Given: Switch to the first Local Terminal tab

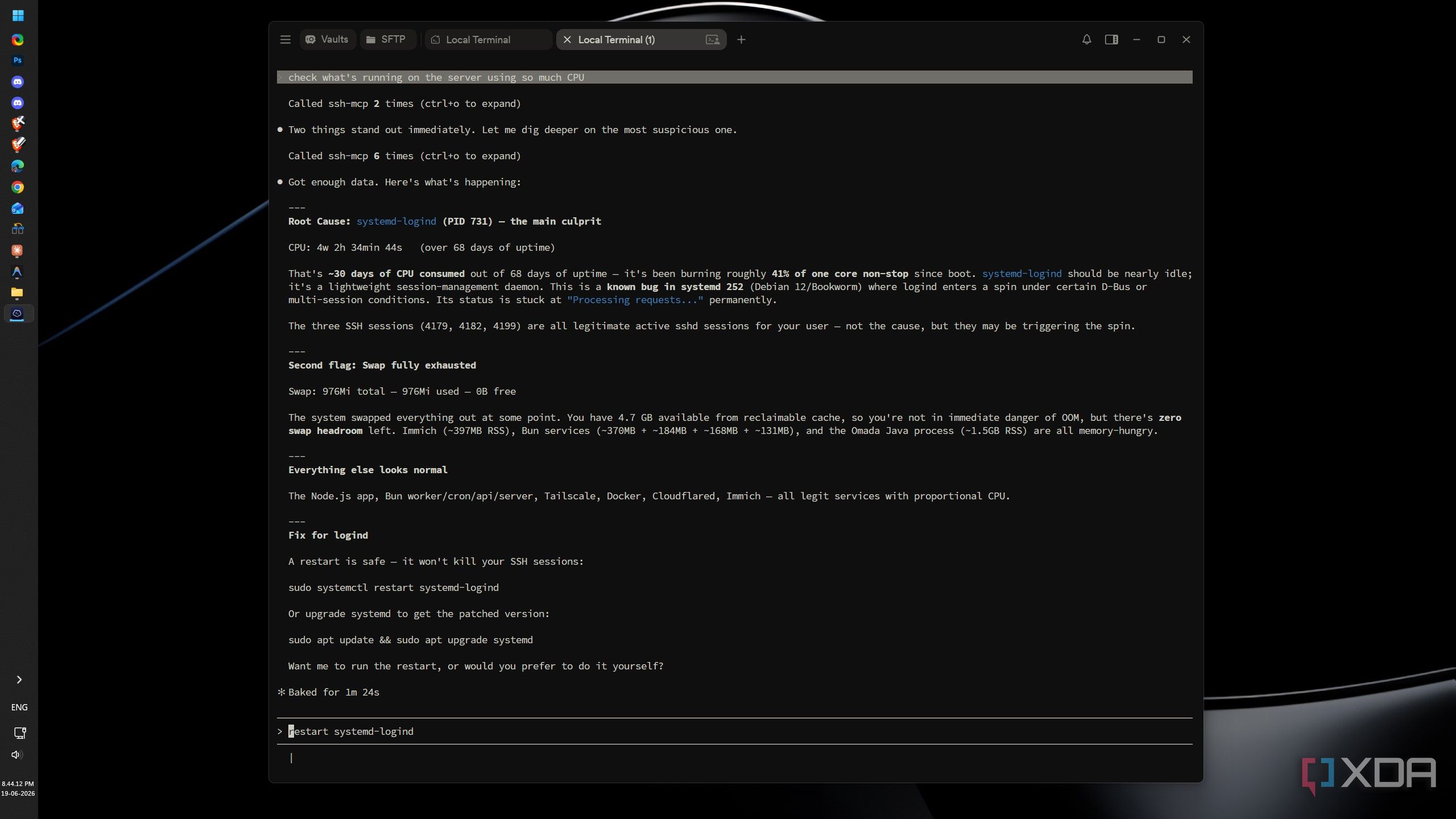Looking at the screenshot, I should click(489, 39).
